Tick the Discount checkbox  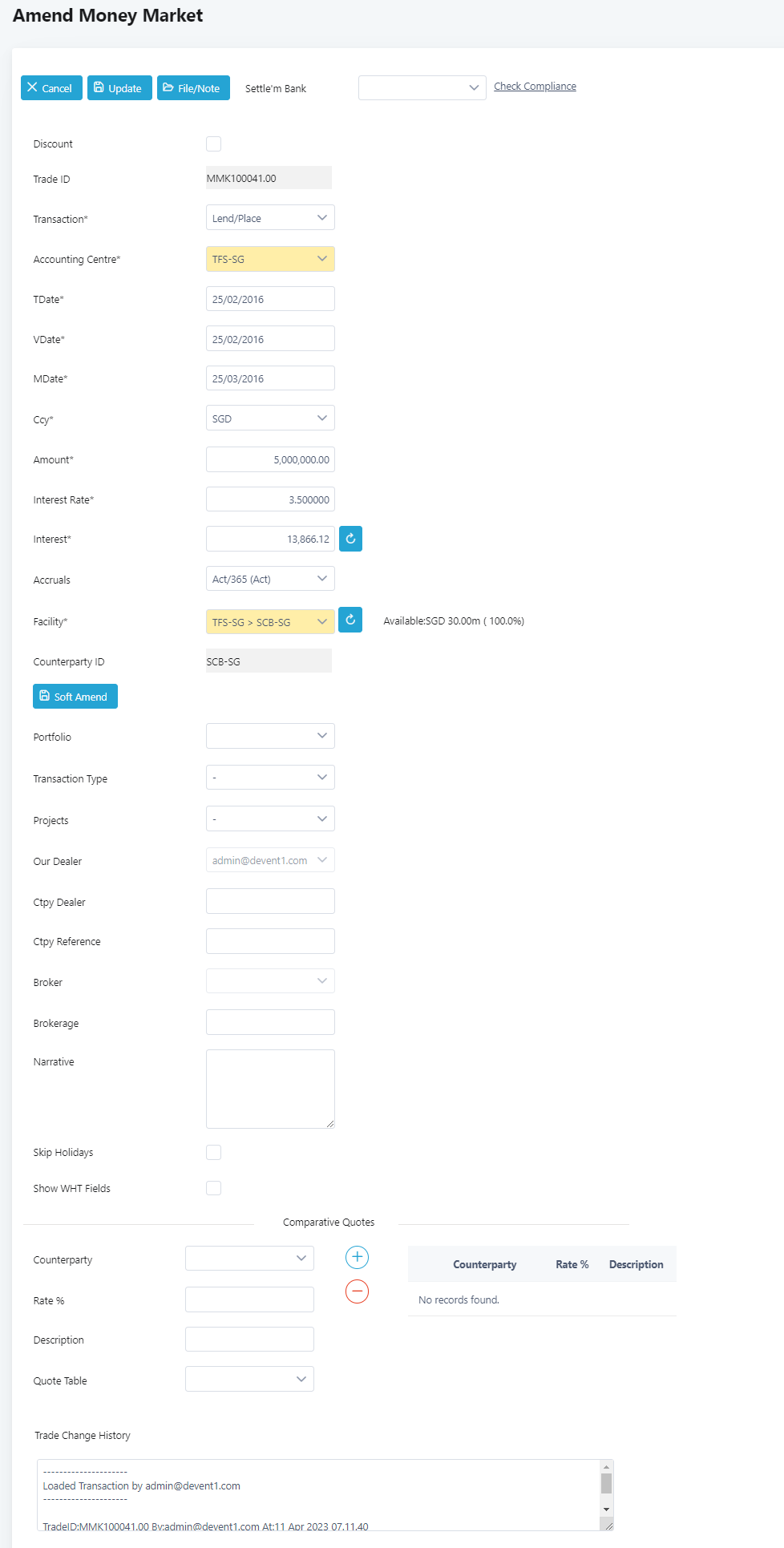[x=213, y=144]
